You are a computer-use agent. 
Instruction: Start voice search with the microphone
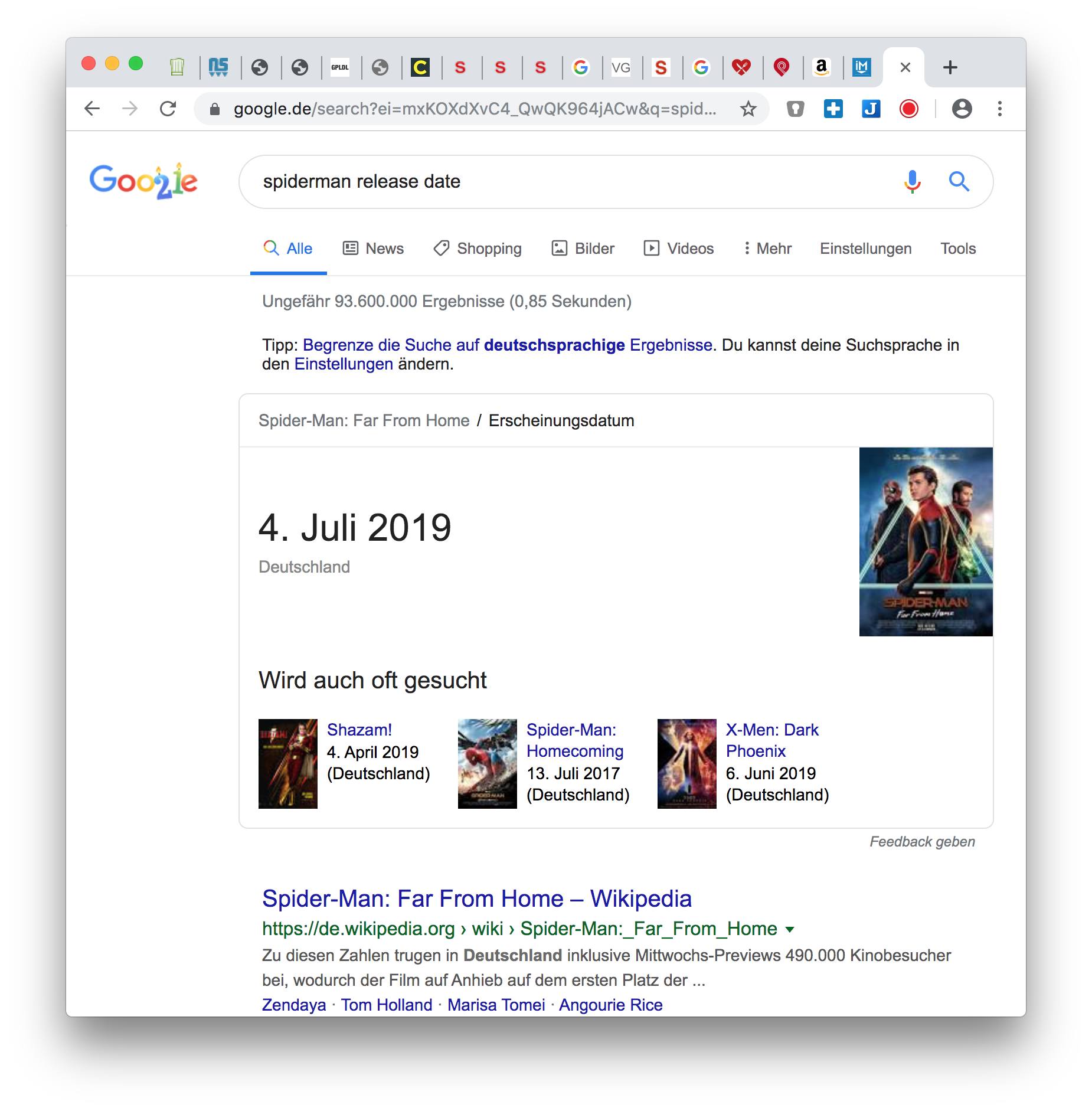[913, 182]
